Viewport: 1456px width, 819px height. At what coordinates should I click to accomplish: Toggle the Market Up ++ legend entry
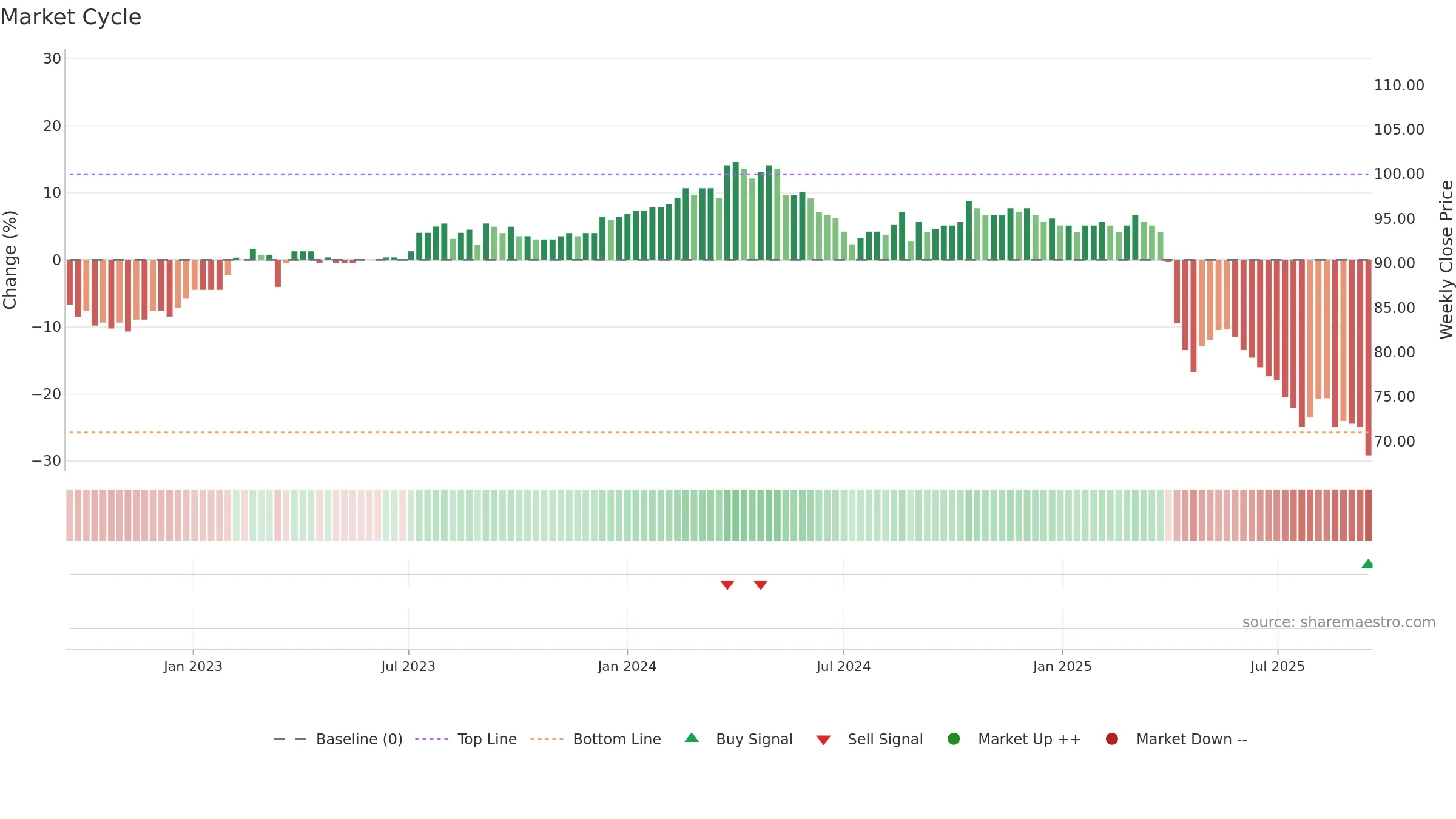tap(1014, 739)
